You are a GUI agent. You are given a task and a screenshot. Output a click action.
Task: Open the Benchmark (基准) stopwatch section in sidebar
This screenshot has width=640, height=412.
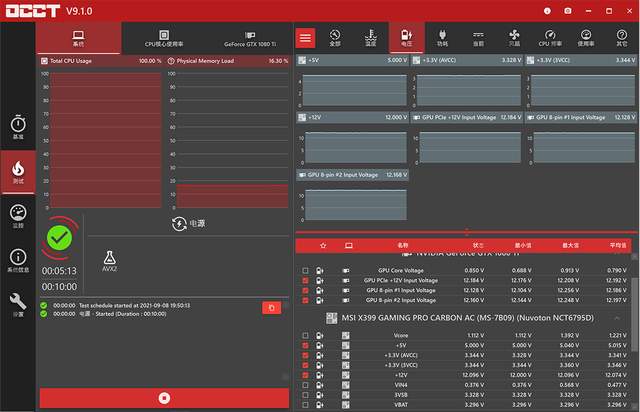coord(18,125)
